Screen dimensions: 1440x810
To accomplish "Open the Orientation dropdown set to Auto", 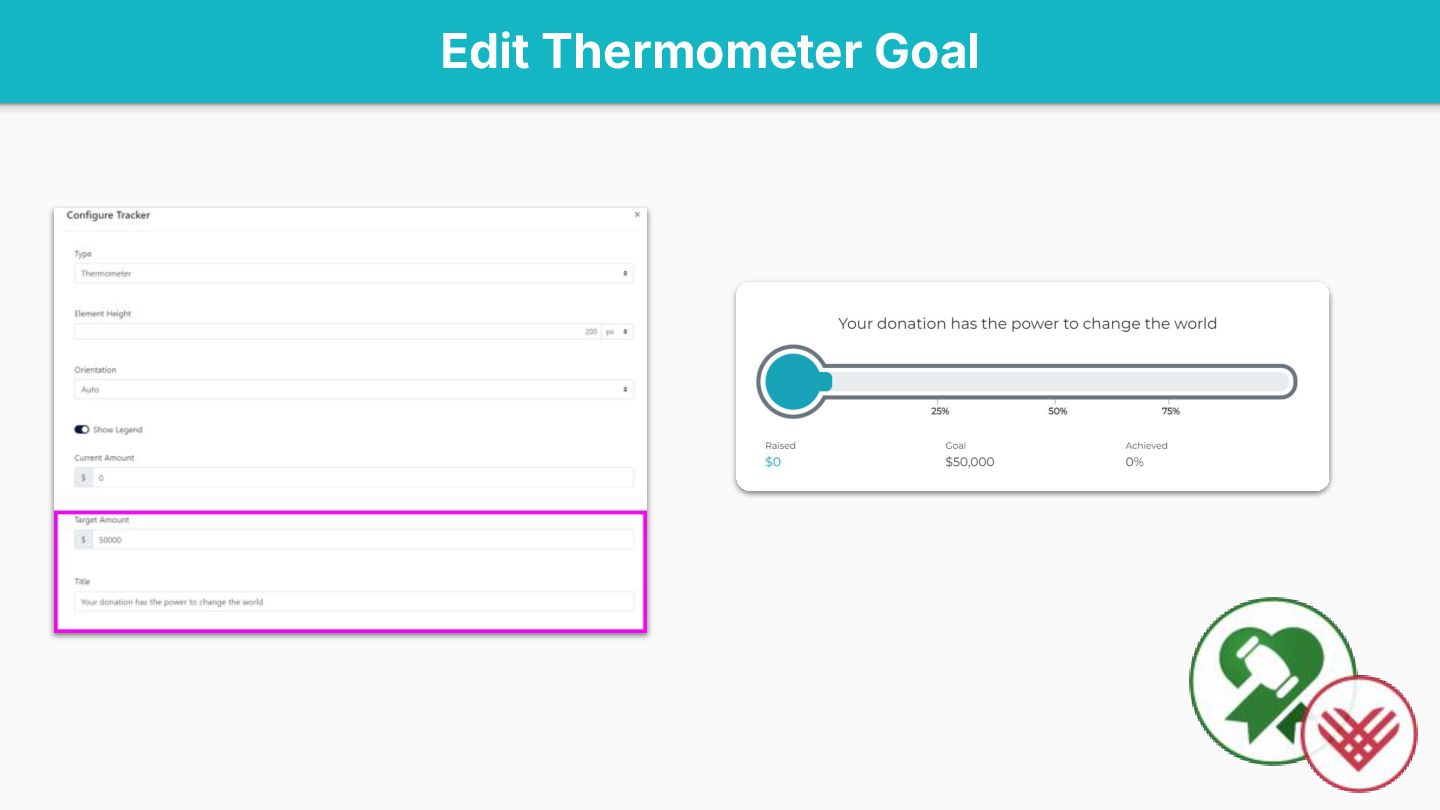I will coord(354,389).
